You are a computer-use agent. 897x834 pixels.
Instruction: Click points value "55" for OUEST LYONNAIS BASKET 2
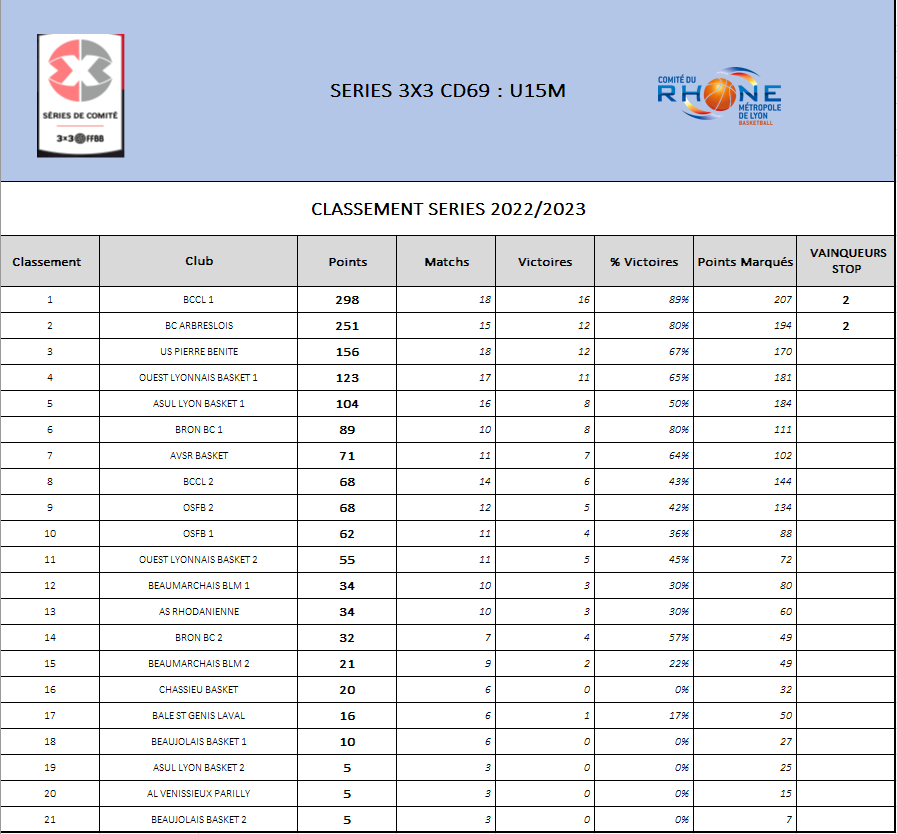pos(347,560)
